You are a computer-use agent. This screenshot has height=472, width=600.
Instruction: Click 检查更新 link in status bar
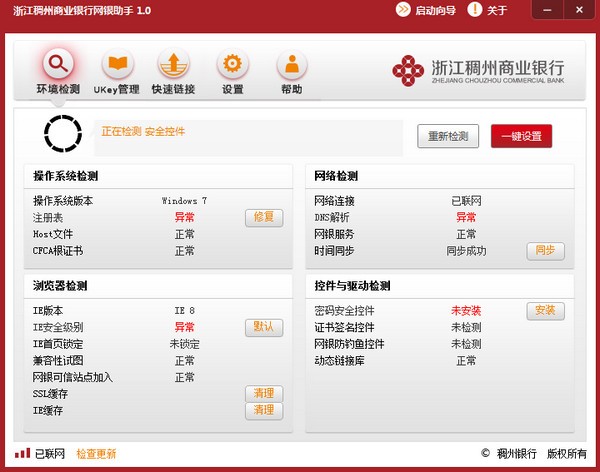pyautogui.click(x=96, y=454)
